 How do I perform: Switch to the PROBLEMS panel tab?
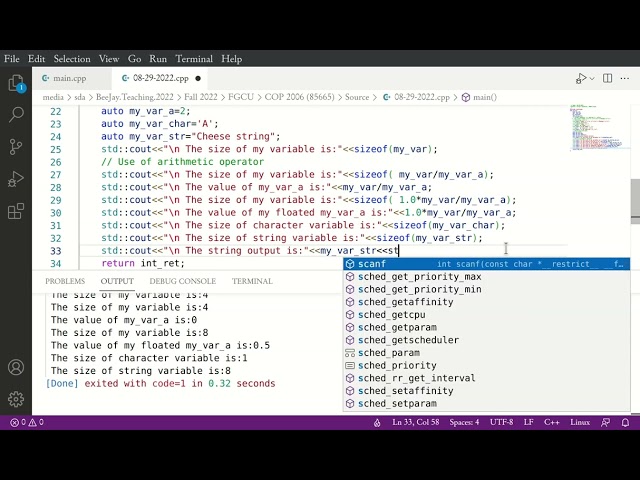point(65,281)
